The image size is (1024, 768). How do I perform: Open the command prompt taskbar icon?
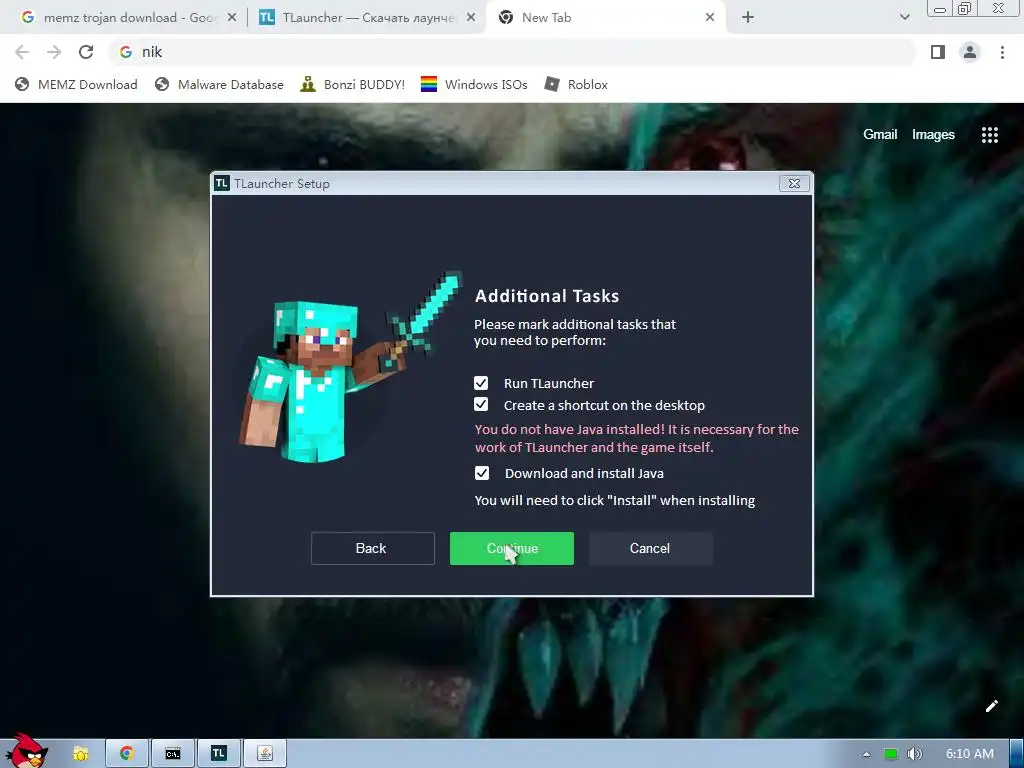(172, 754)
